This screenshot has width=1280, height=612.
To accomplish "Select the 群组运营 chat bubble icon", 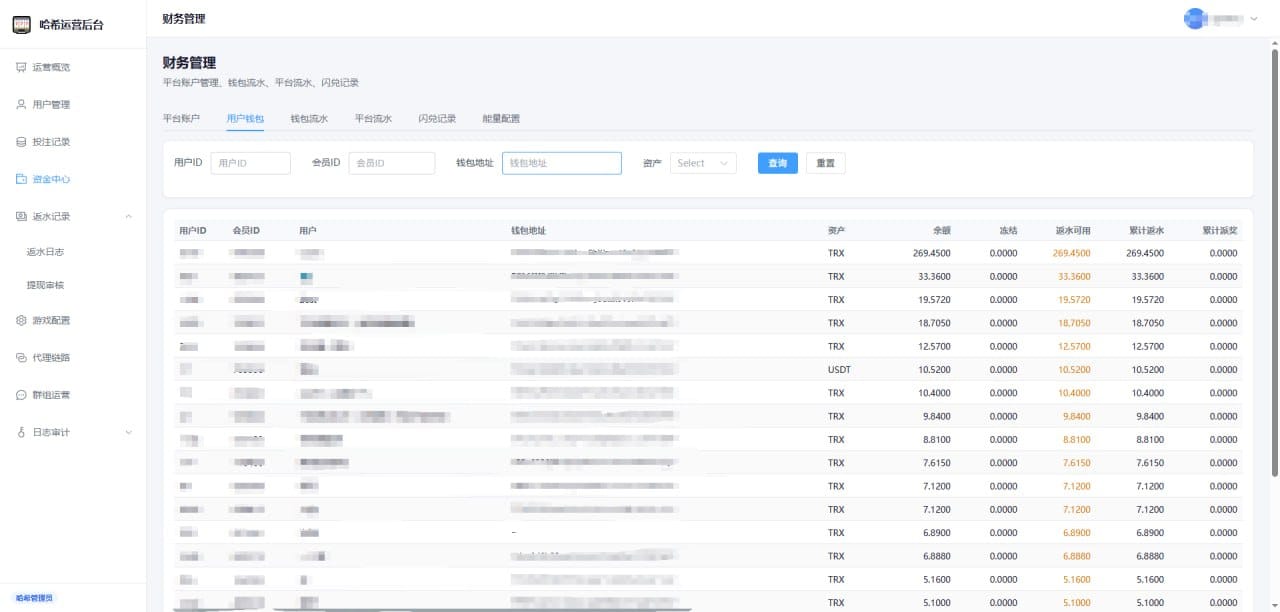I will pyautogui.click(x=21, y=395).
